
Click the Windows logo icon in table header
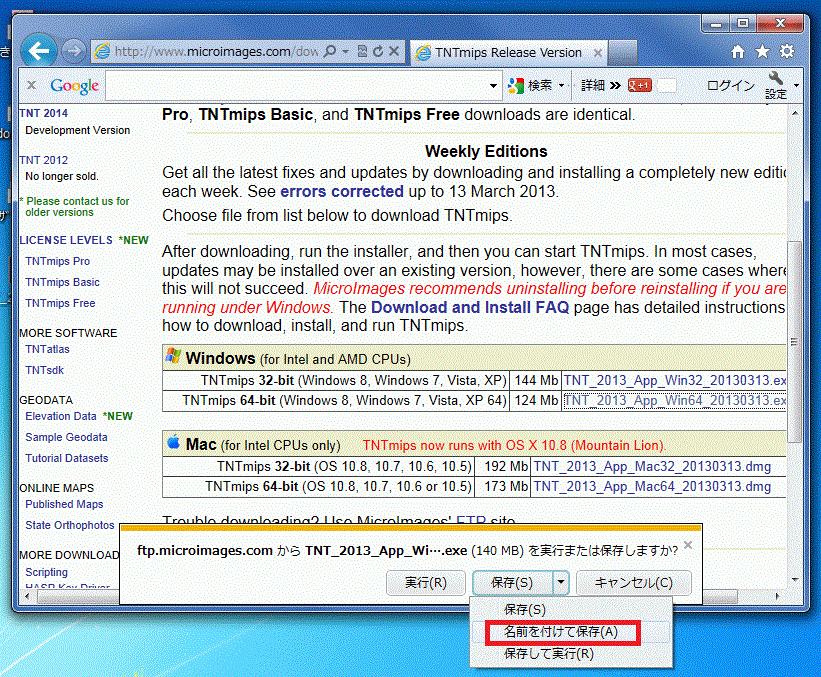(173, 356)
